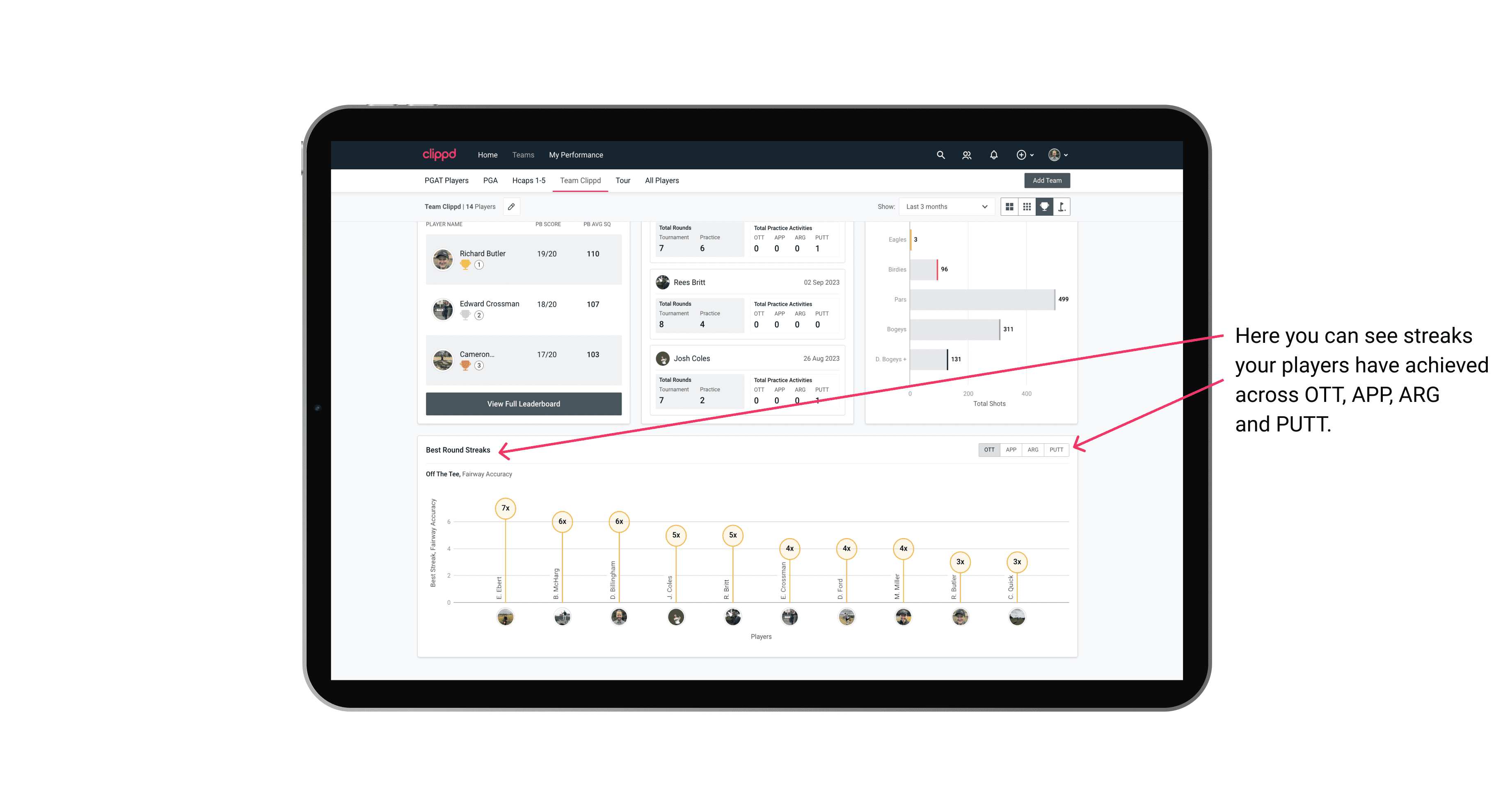Select the APP streak filter icon

pos(1010,449)
